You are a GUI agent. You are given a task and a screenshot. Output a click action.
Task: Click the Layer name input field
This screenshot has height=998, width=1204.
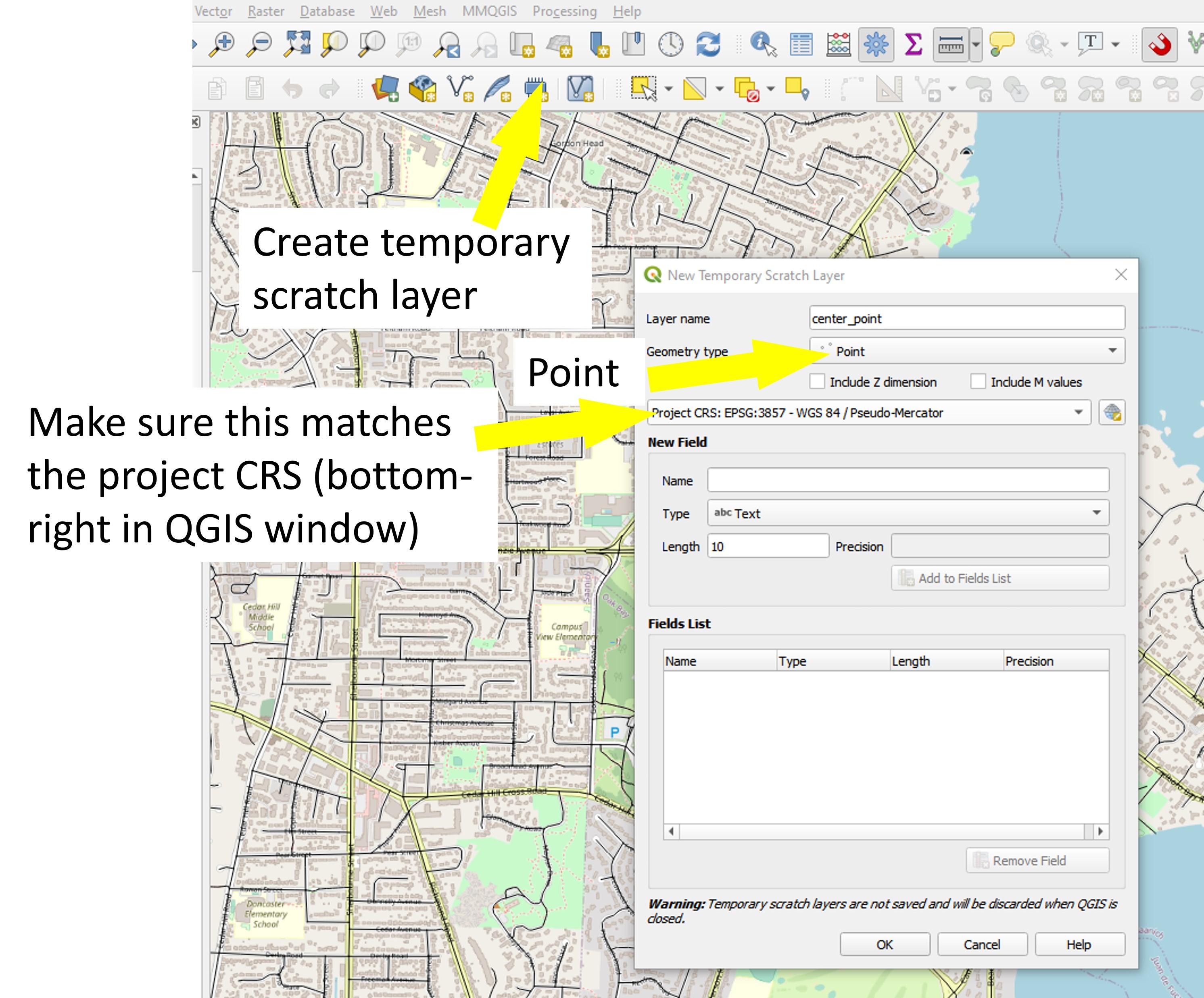tap(967, 318)
